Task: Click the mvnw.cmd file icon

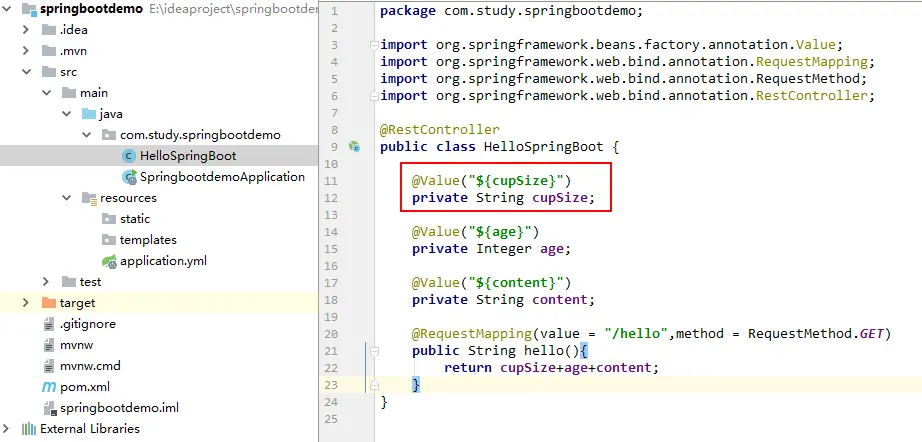Action: click(x=49, y=366)
